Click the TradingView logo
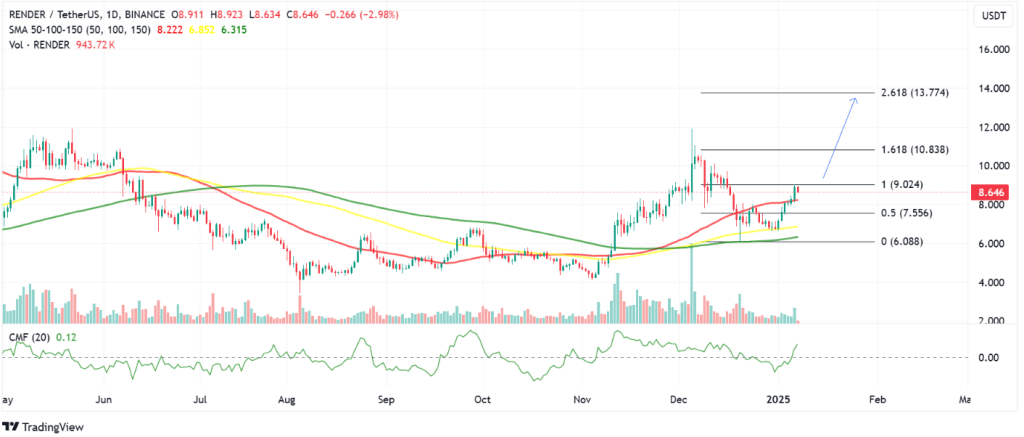The image size is (1024, 437). point(43,427)
